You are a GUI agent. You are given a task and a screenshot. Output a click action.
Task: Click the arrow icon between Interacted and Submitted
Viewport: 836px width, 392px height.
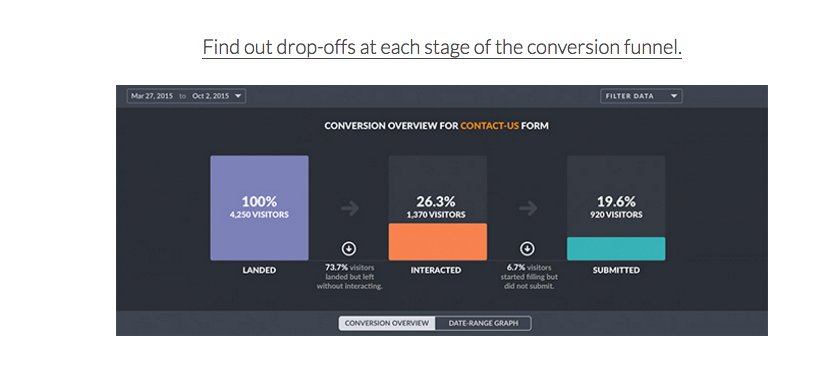(528, 208)
